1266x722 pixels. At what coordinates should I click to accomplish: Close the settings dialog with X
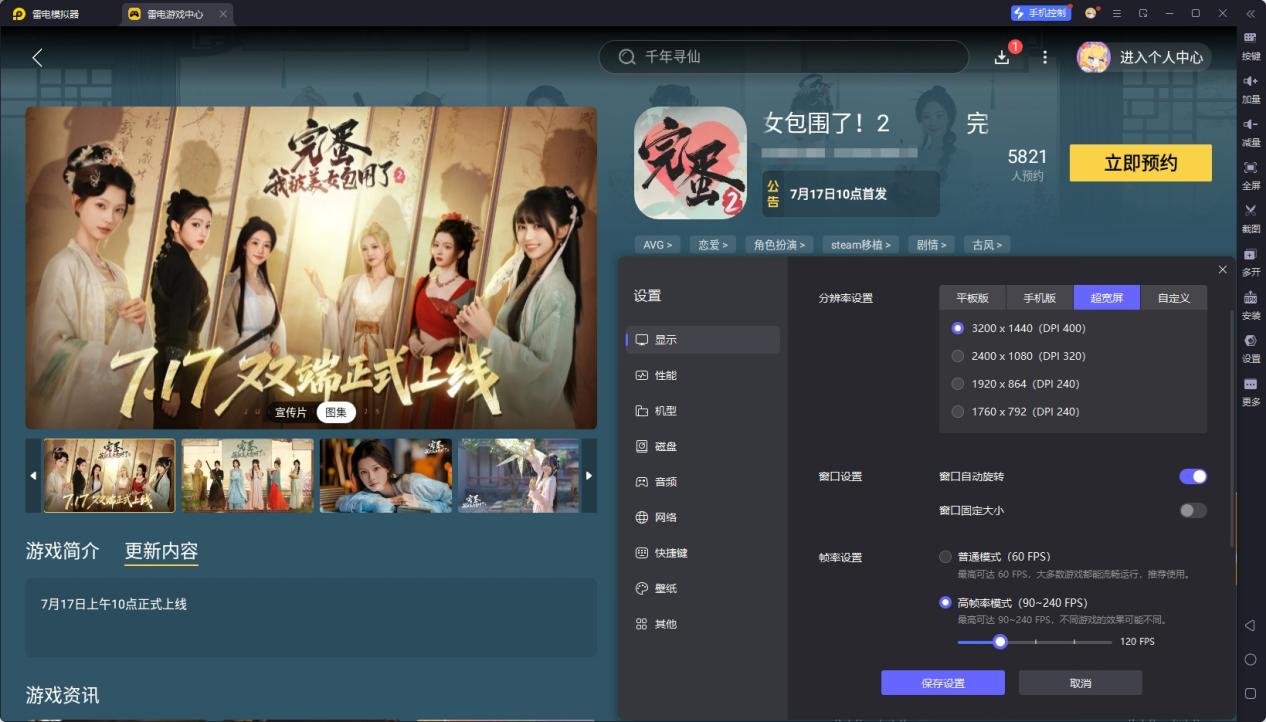click(1223, 270)
